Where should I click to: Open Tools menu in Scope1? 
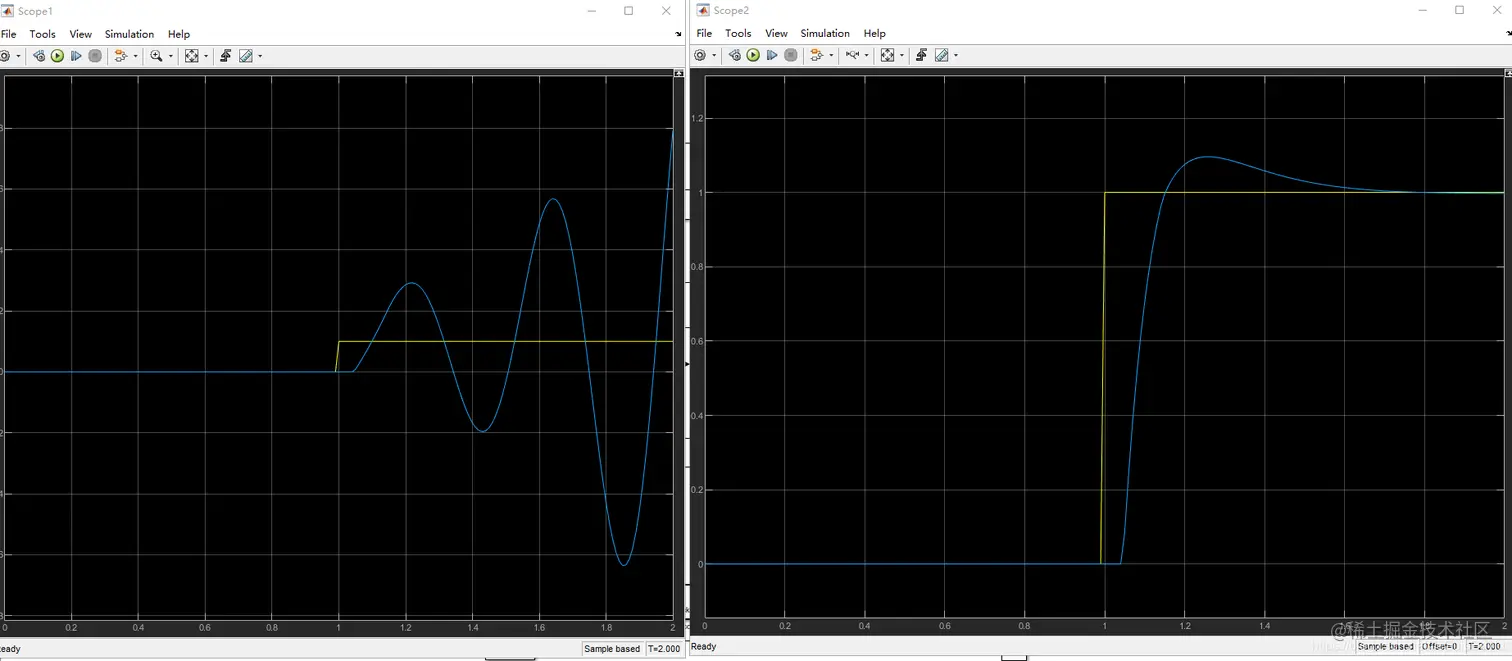coord(42,34)
